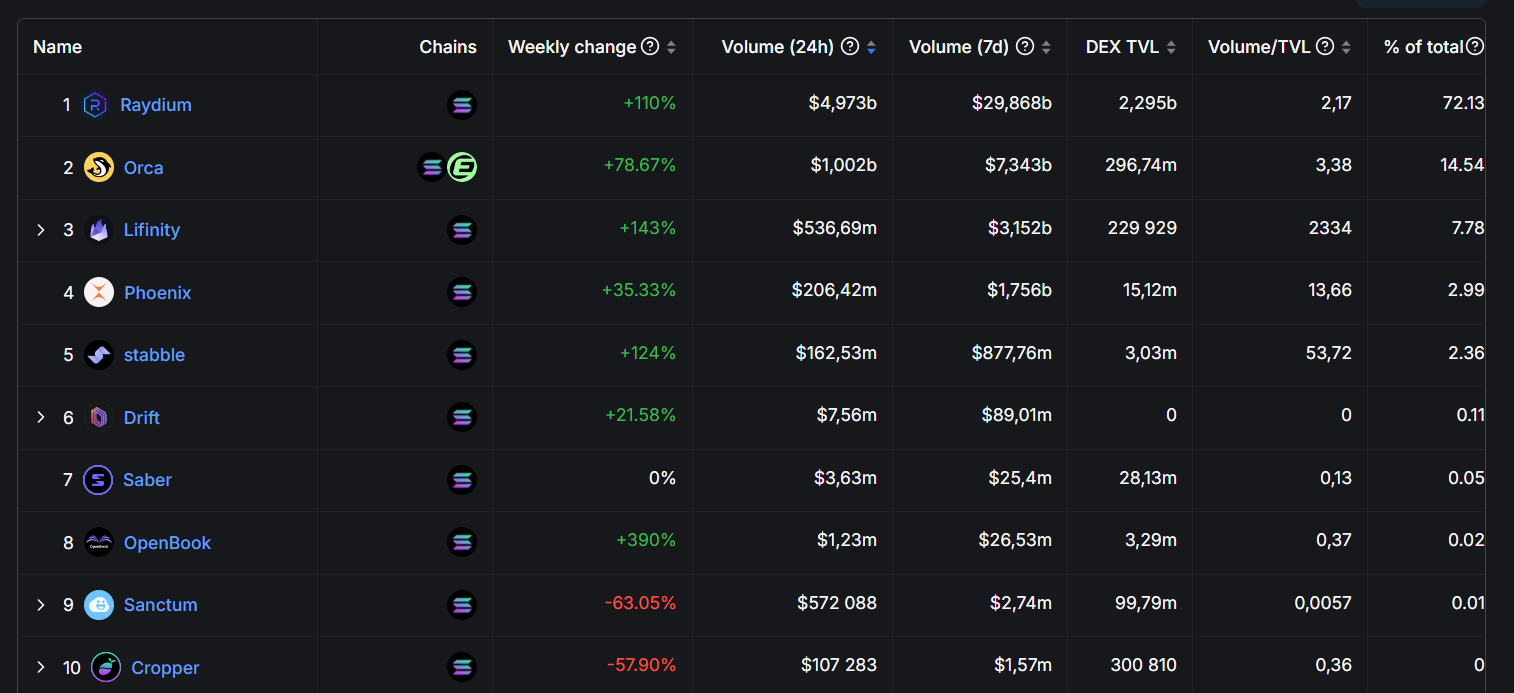Click the Lifinity protocol logo icon

coord(99,230)
